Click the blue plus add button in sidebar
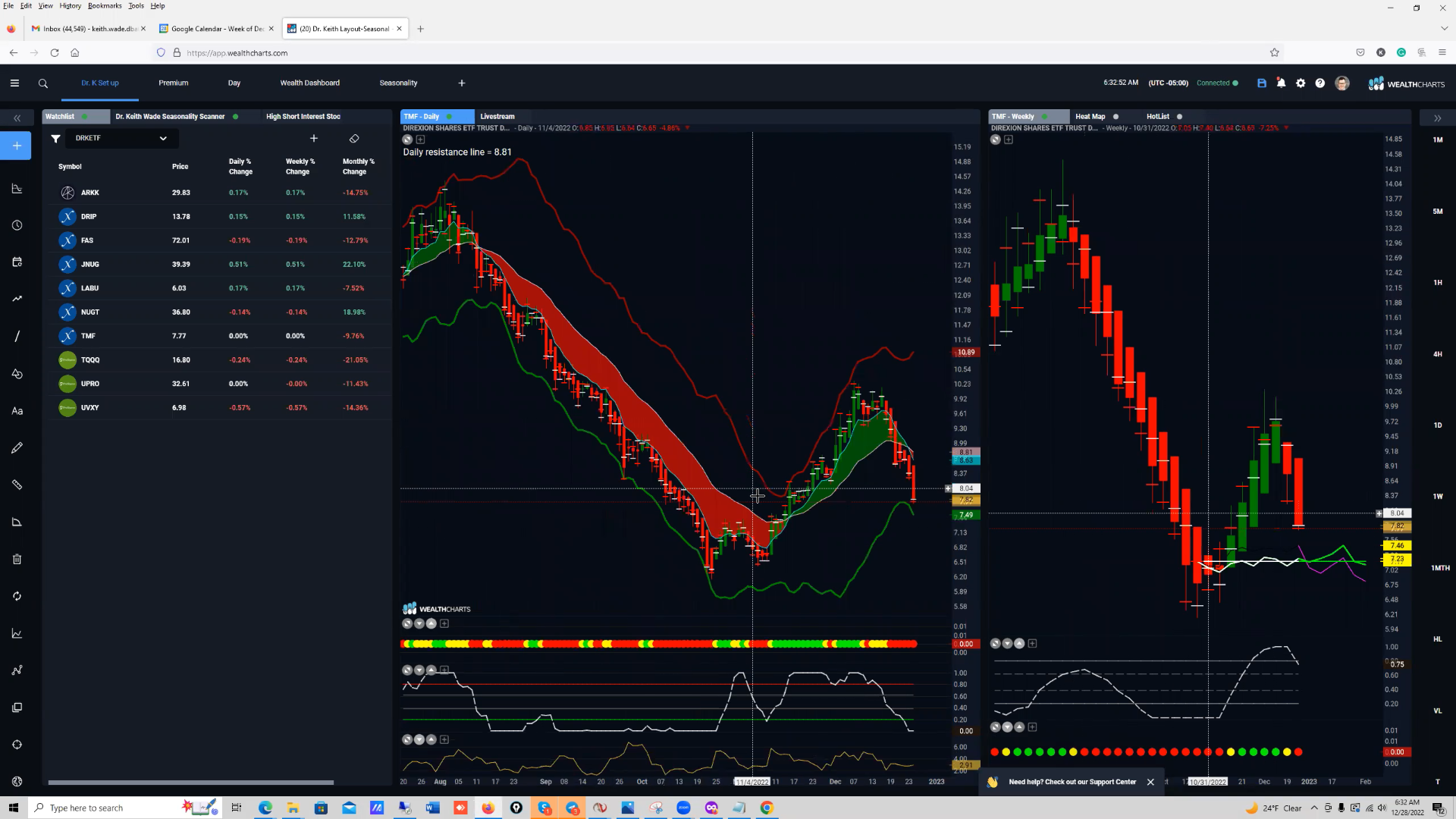Viewport: 1456px width, 819px height. pyautogui.click(x=17, y=146)
